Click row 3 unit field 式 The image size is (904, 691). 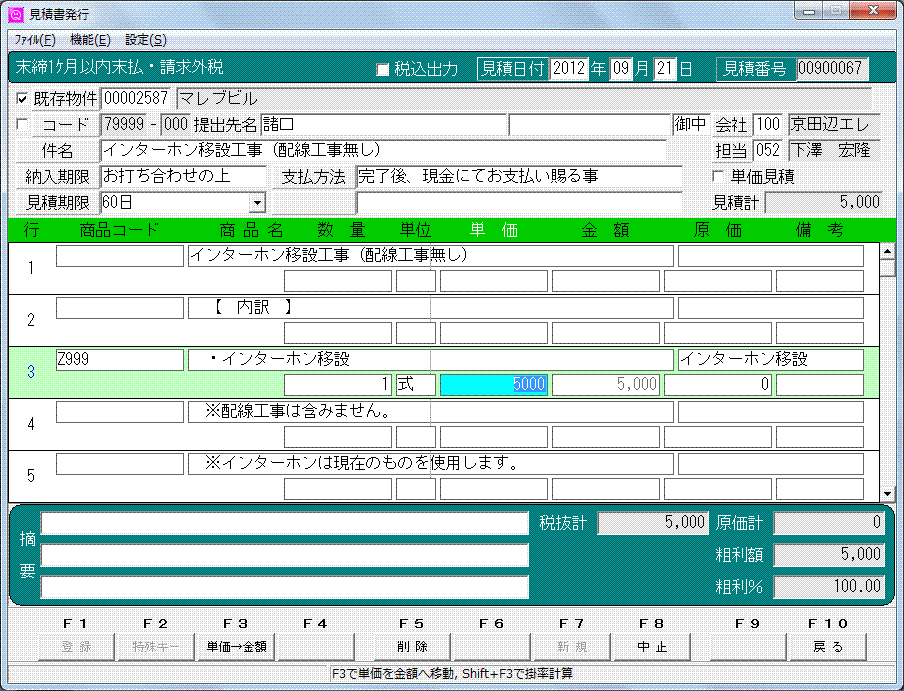416,384
